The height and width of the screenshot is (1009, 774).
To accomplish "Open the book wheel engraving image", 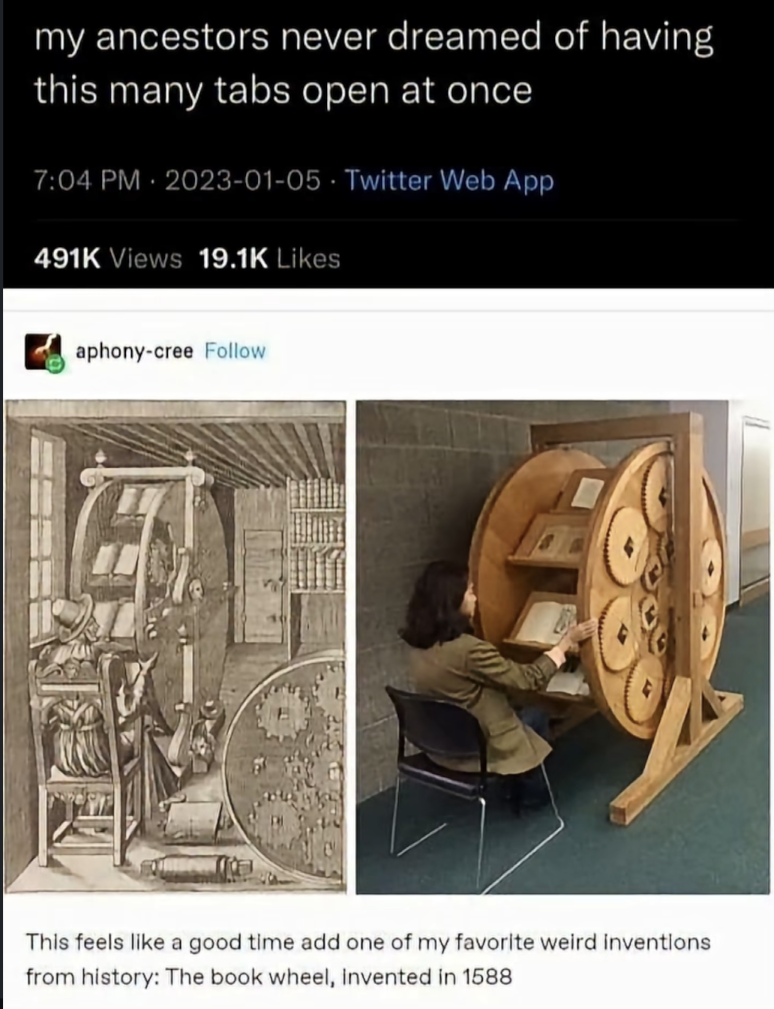I will (x=176, y=646).
